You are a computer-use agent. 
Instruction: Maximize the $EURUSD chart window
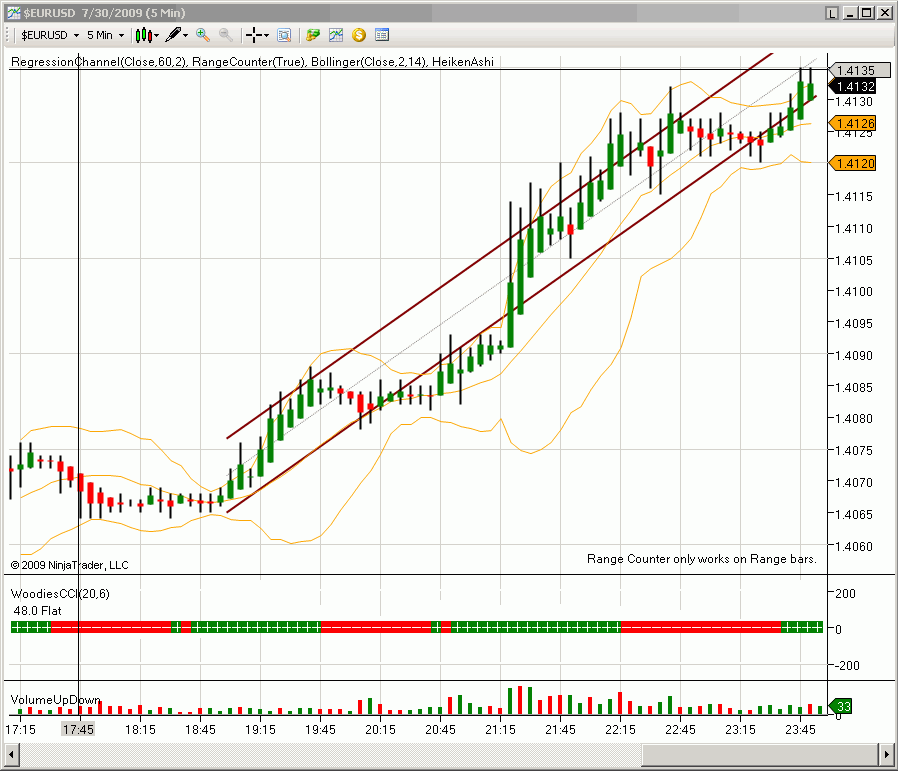[867, 13]
